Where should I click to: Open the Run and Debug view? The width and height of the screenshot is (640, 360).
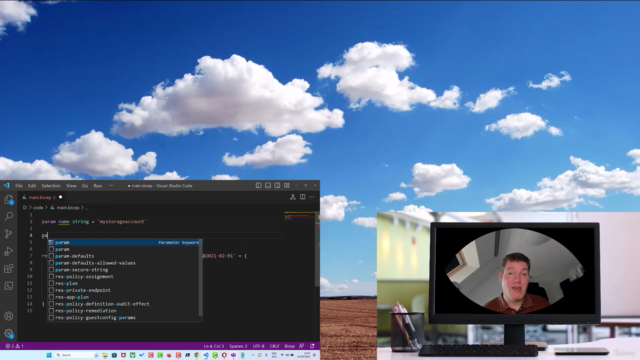[x=9, y=251]
